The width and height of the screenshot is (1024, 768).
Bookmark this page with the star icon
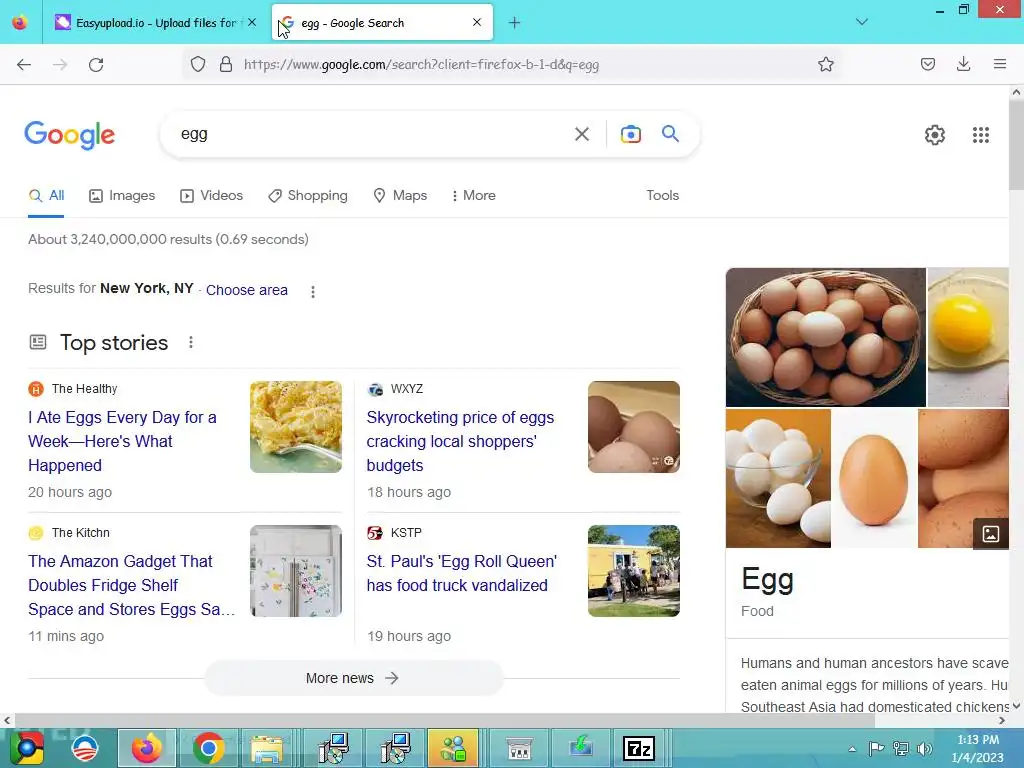(x=825, y=64)
